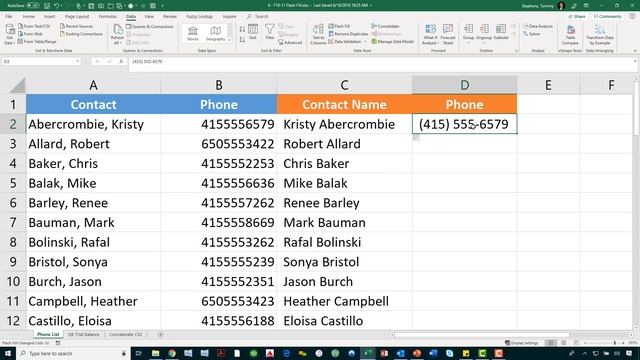Select cell with Allard, Robert
640x360 pixels.
pos(93,144)
